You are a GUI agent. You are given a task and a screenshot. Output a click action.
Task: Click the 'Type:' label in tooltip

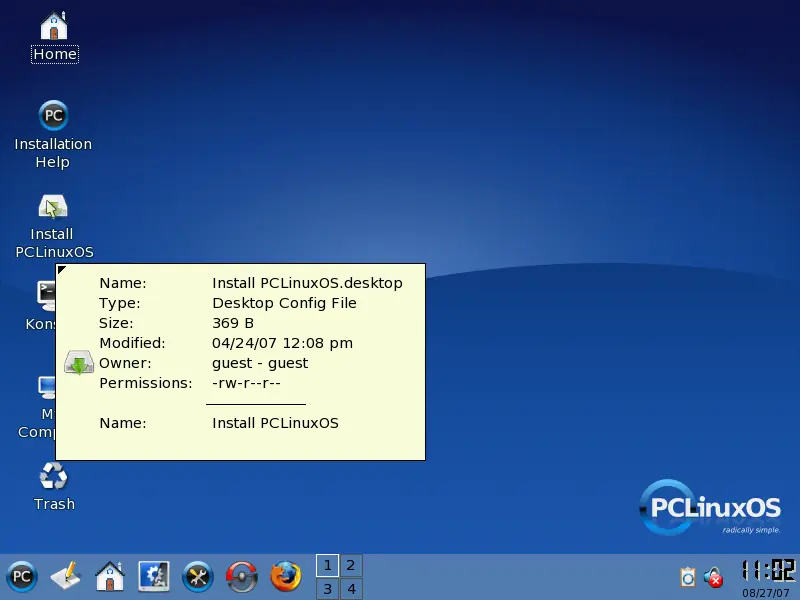point(119,303)
